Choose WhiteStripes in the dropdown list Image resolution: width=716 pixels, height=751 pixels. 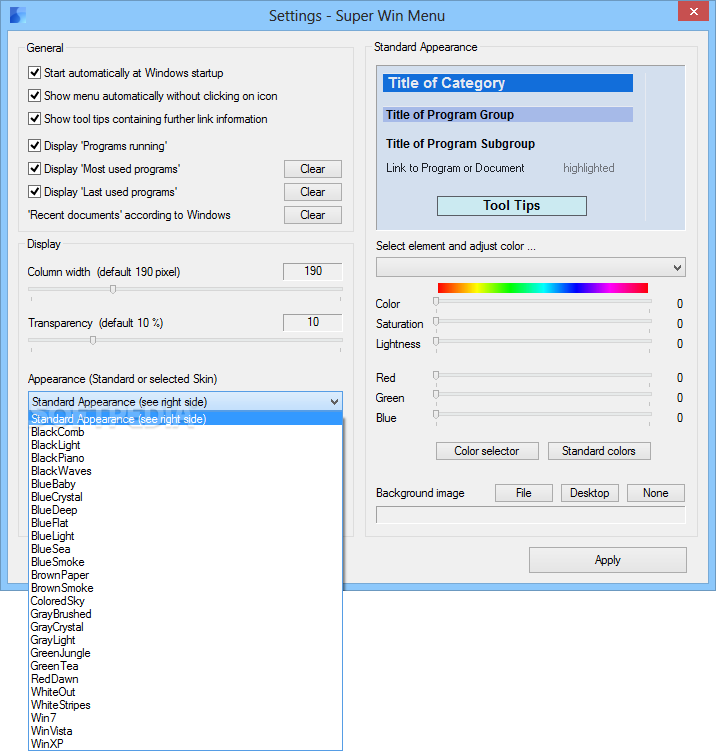pos(186,705)
